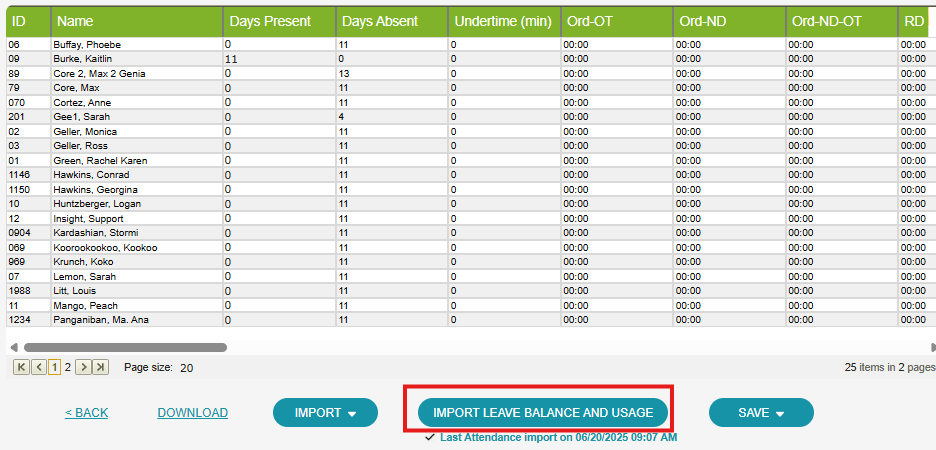936x450 pixels.
Task: Click name Gee1, Sarah
Action: [x=81, y=117]
